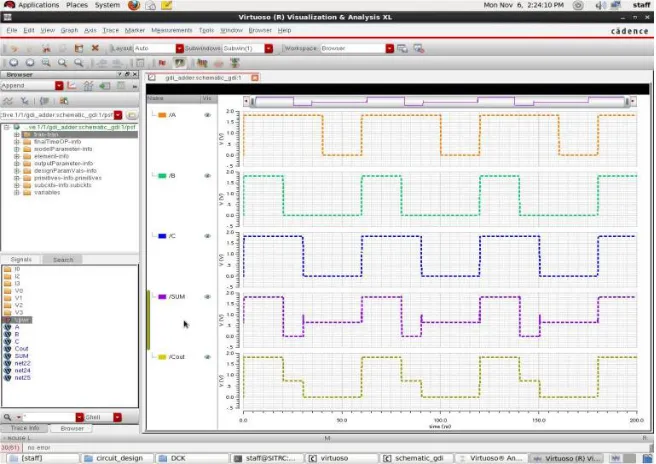
Task: Open the Layout dropdown
Action: coord(179,49)
